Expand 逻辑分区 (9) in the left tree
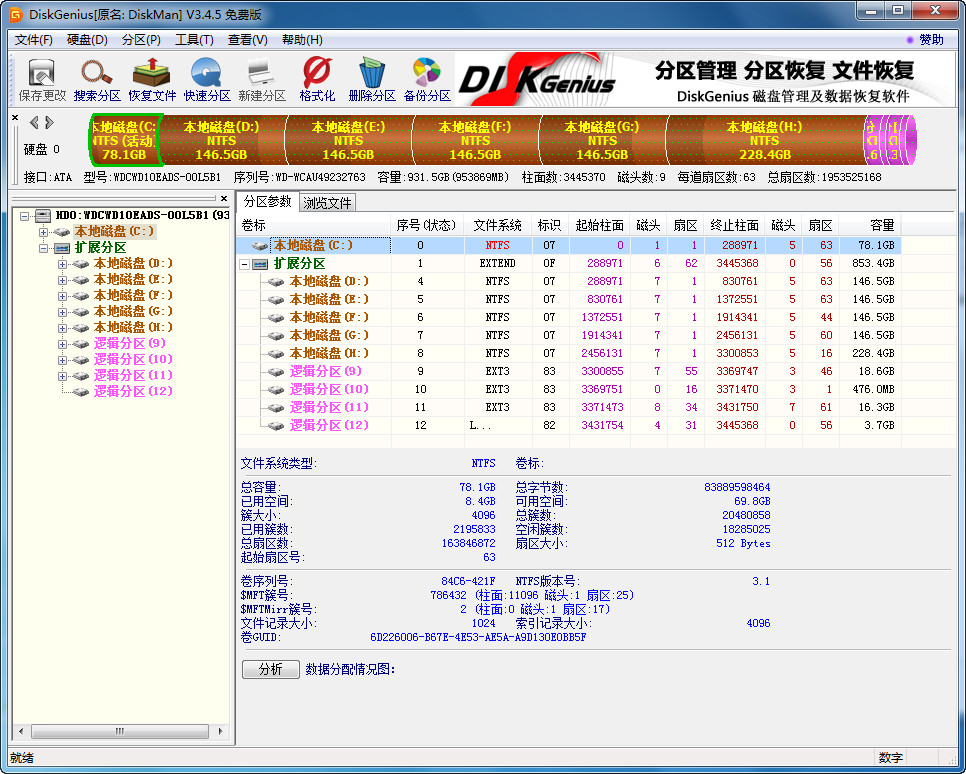Screen dimensions: 966x774 62,344
